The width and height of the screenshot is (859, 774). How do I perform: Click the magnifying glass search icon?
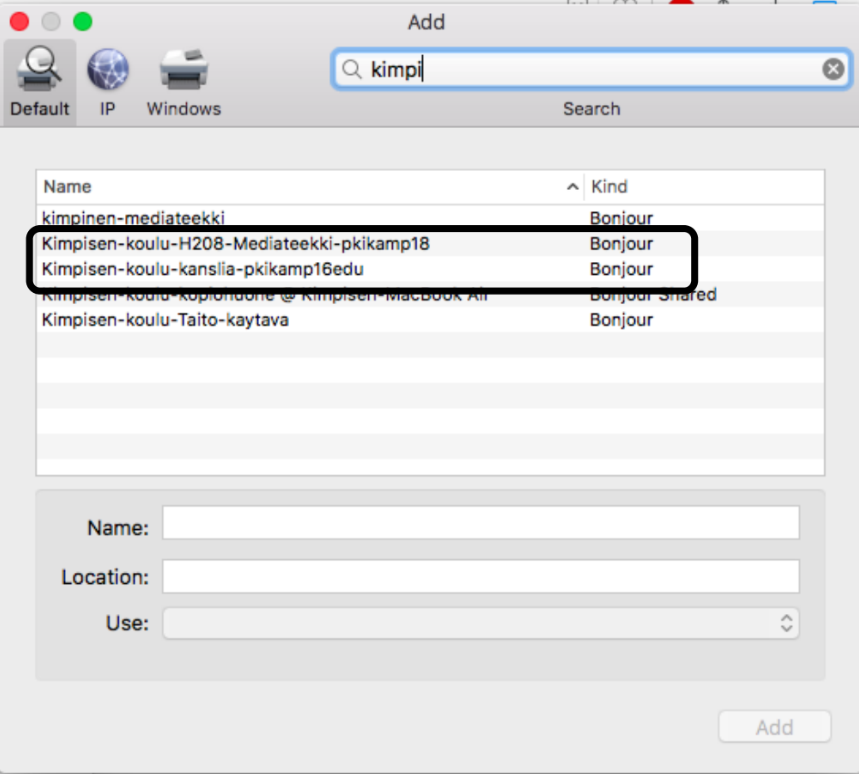[351, 69]
